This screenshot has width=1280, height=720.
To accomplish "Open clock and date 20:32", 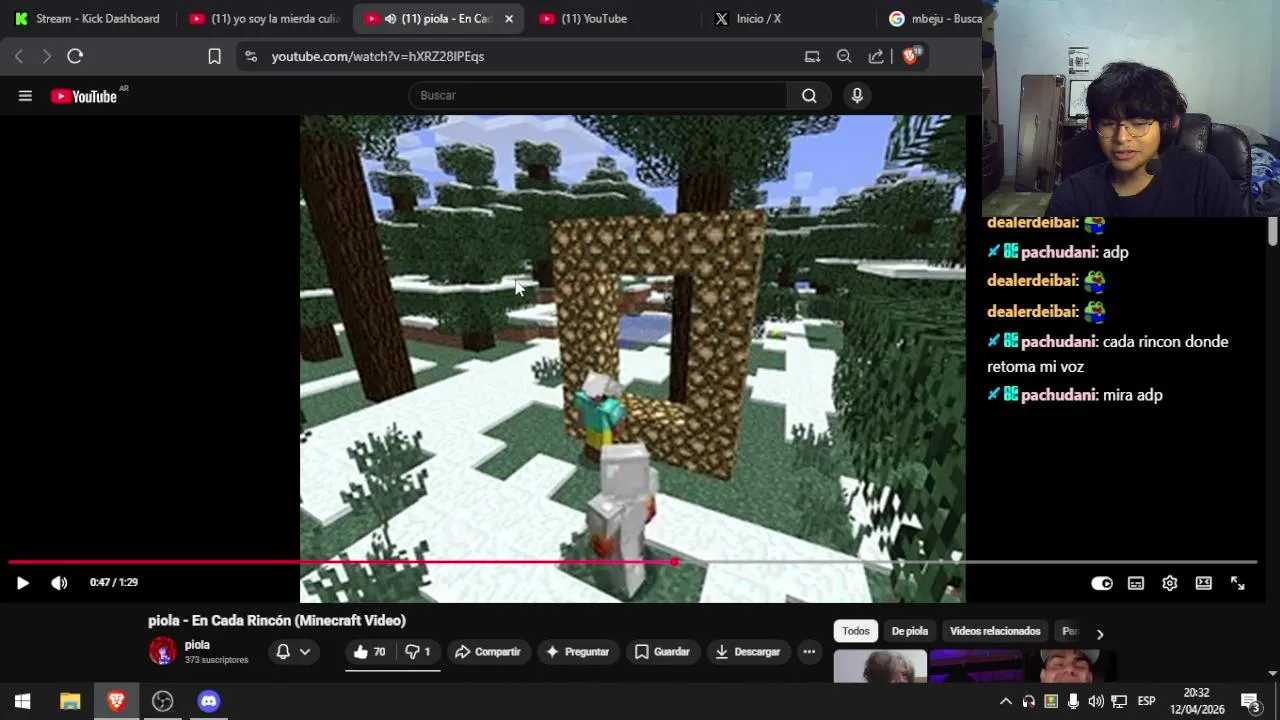I will 1197,701.
